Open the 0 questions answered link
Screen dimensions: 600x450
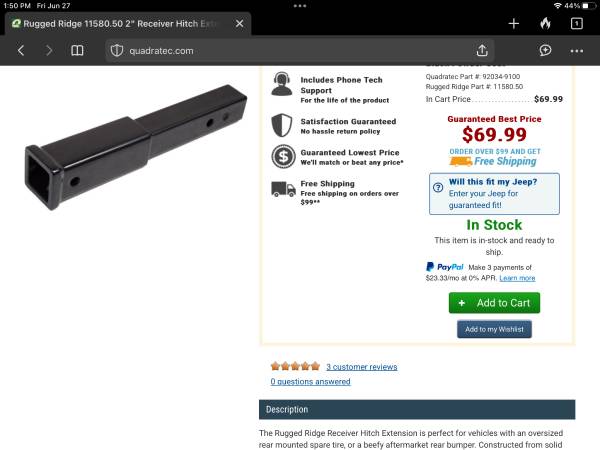pyautogui.click(x=310, y=382)
